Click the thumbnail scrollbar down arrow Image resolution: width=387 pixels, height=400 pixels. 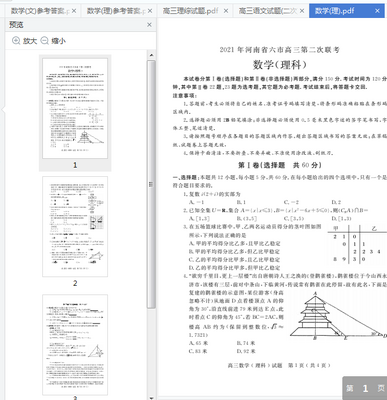151,397
